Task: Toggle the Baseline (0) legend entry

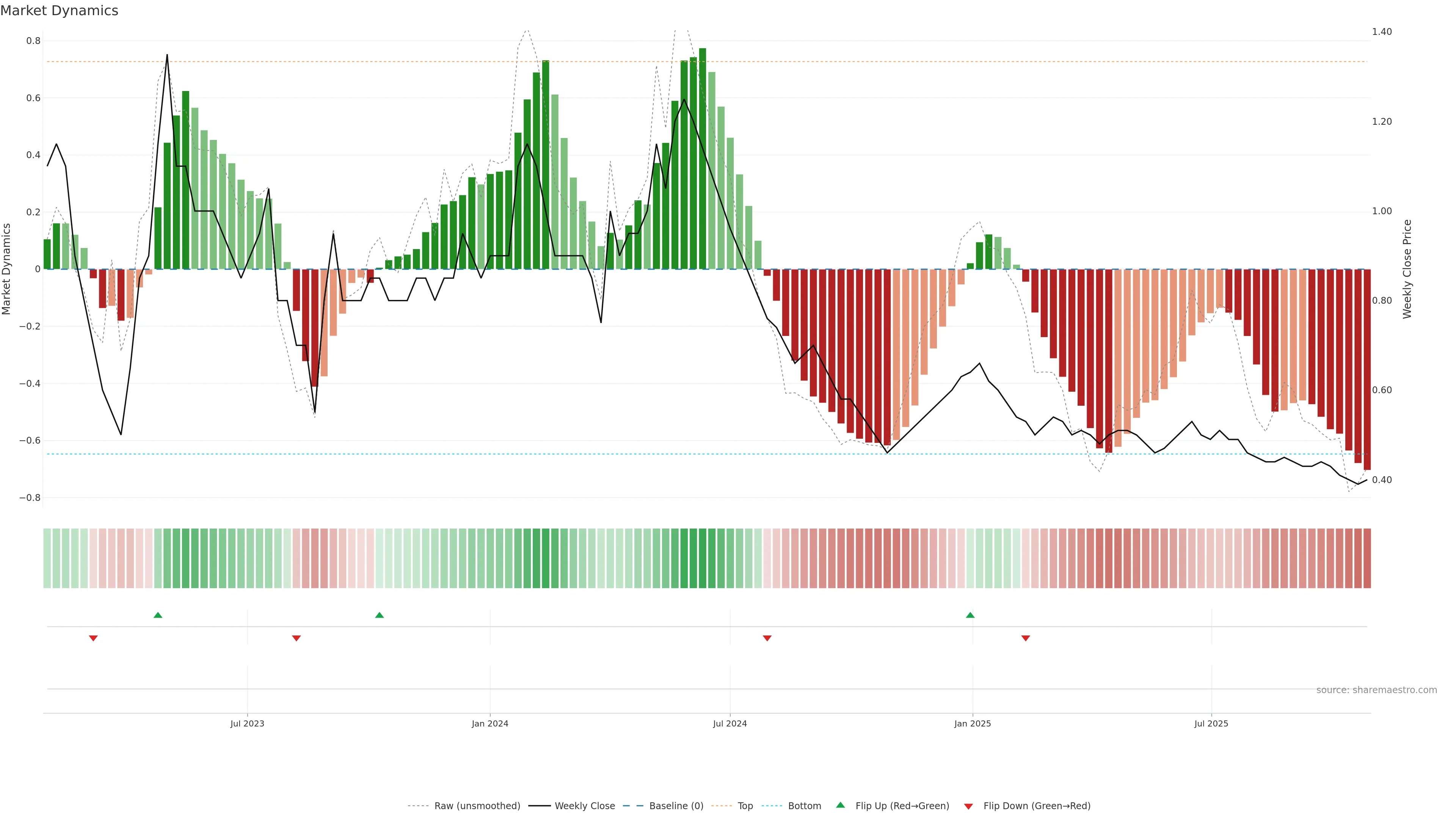Action: [676, 806]
